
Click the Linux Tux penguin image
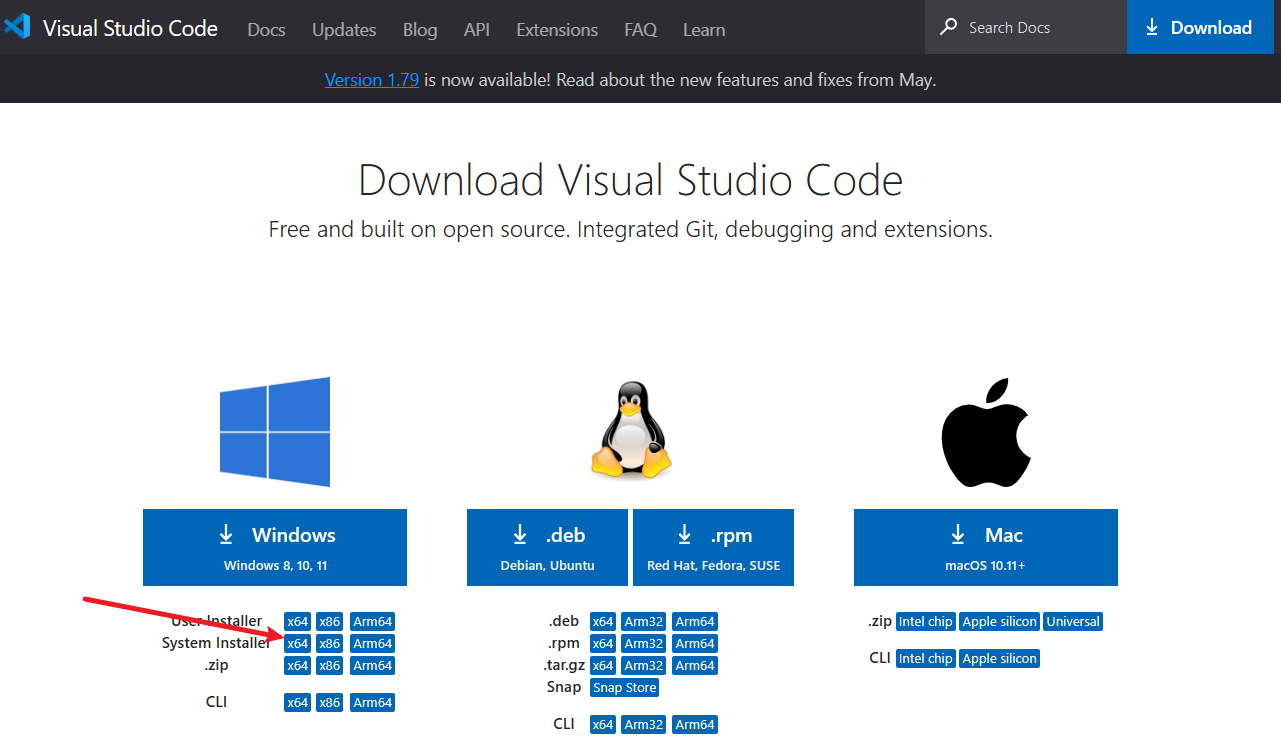tap(630, 431)
